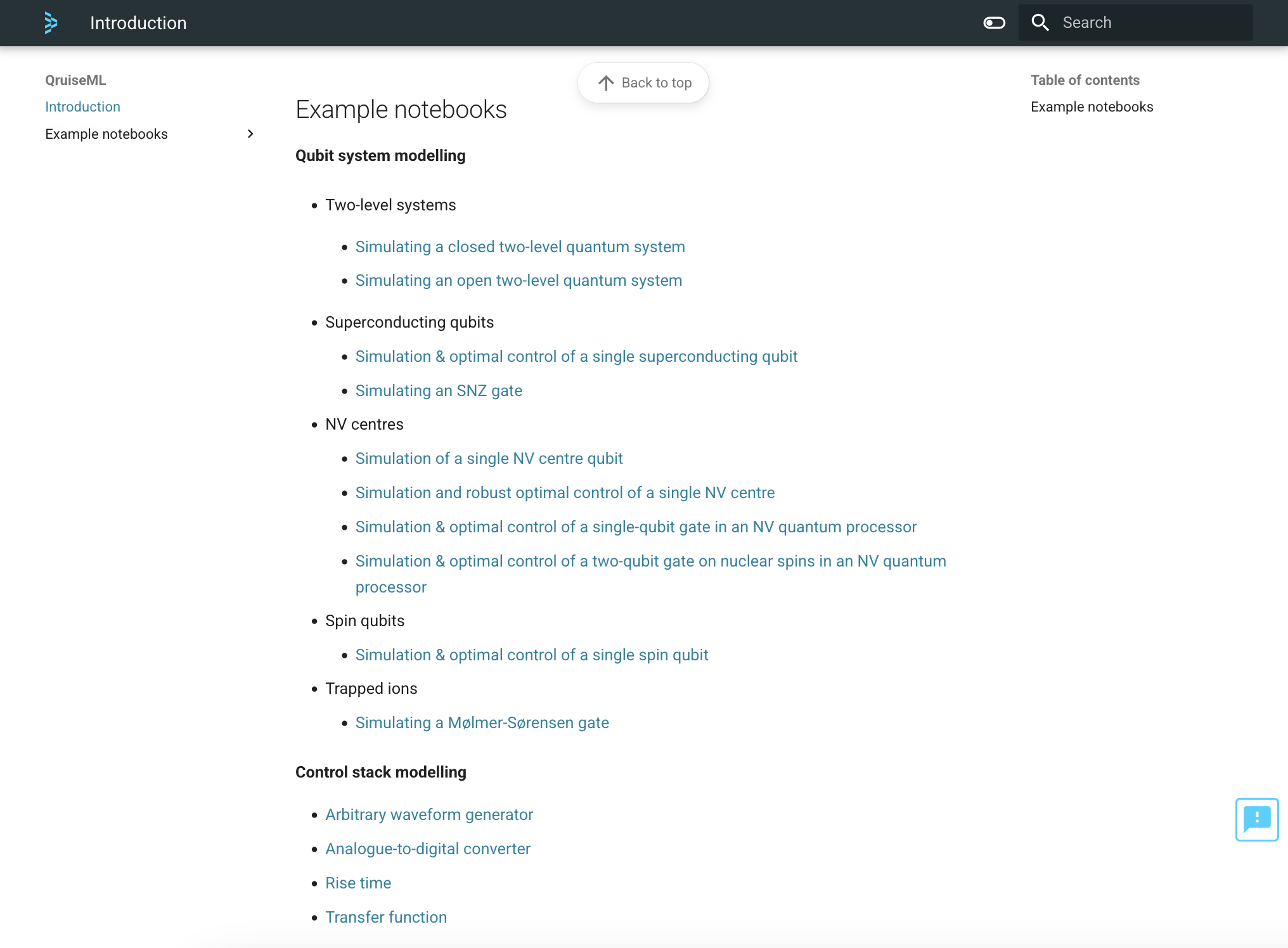The height and width of the screenshot is (948, 1288).
Task: Toggle the dark/light theme switch
Action: (x=994, y=23)
